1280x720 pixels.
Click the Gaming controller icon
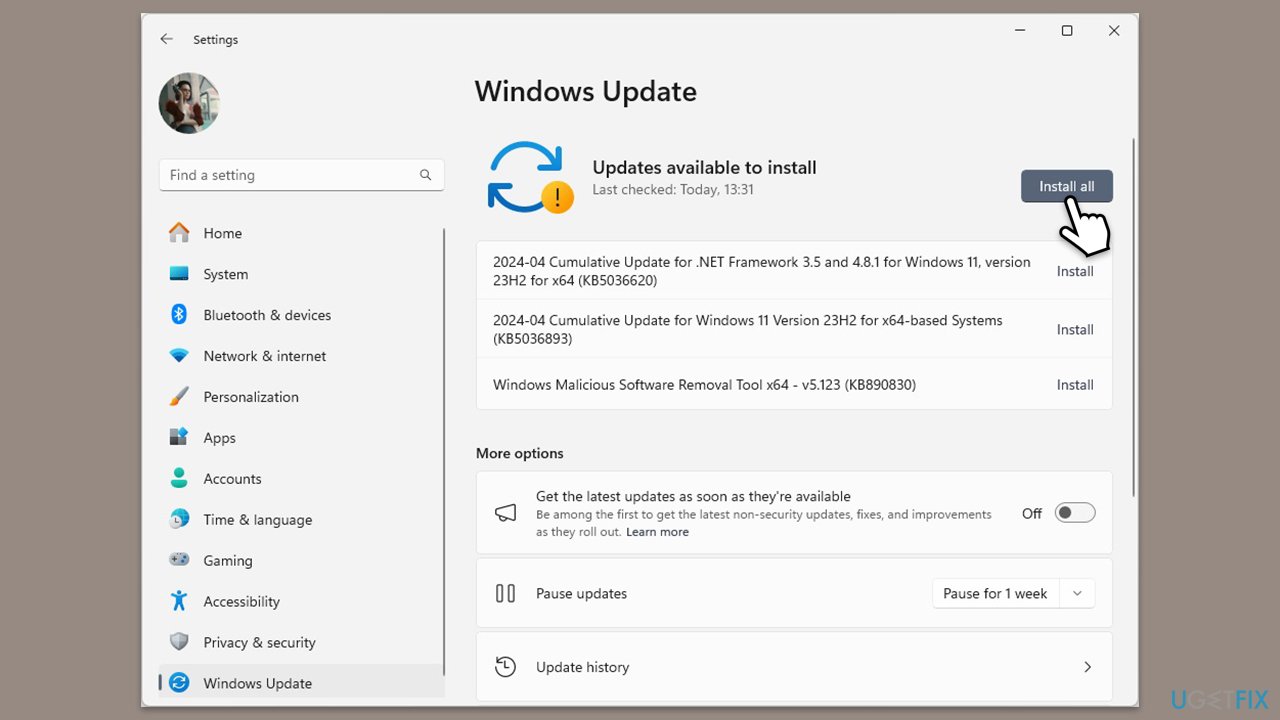point(179,561)
